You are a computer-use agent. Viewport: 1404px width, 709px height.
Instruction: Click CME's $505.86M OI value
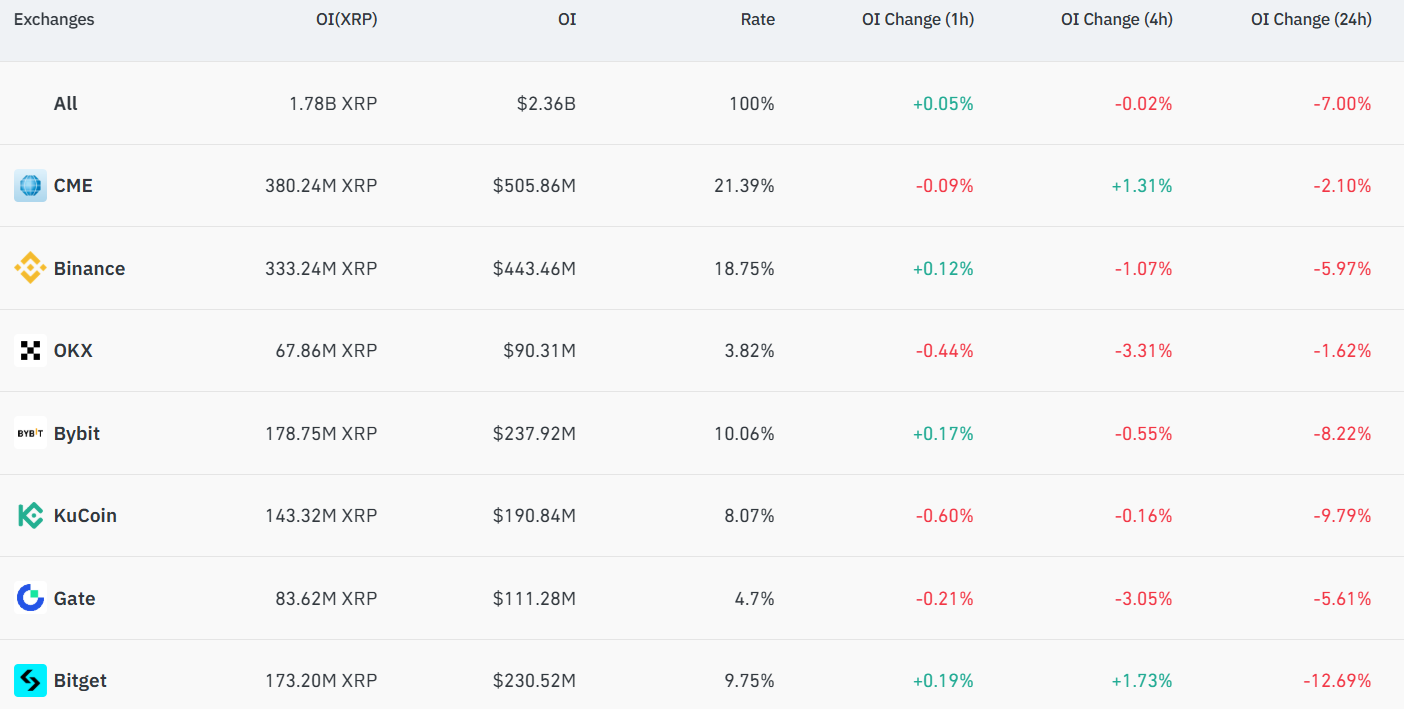[x=535, y=185]
